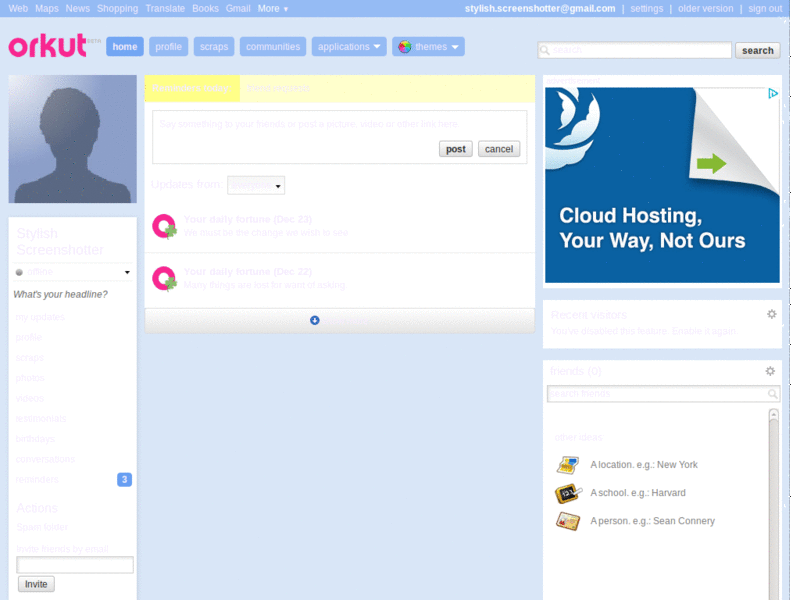Open Your daily fortune (Dec 22) title
800x600 pixels.
247,272
